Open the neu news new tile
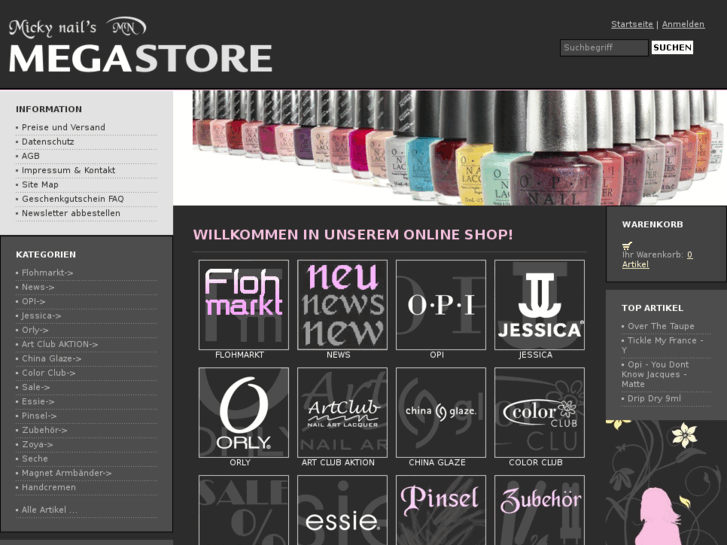Image resolution: width=727 pixels, height=545 pixels. 342,305
